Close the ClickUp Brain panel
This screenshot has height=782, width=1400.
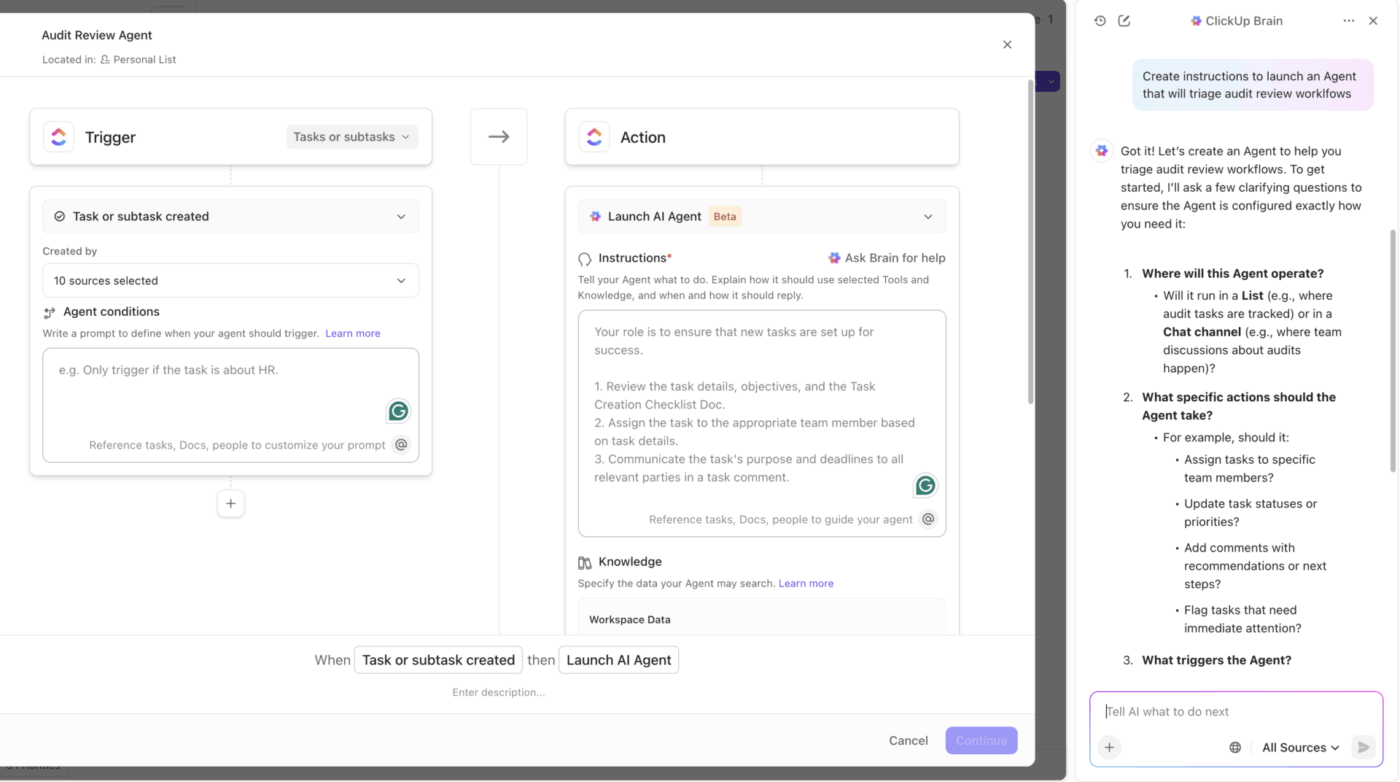pyautogui.click(x=1373, y=21)
